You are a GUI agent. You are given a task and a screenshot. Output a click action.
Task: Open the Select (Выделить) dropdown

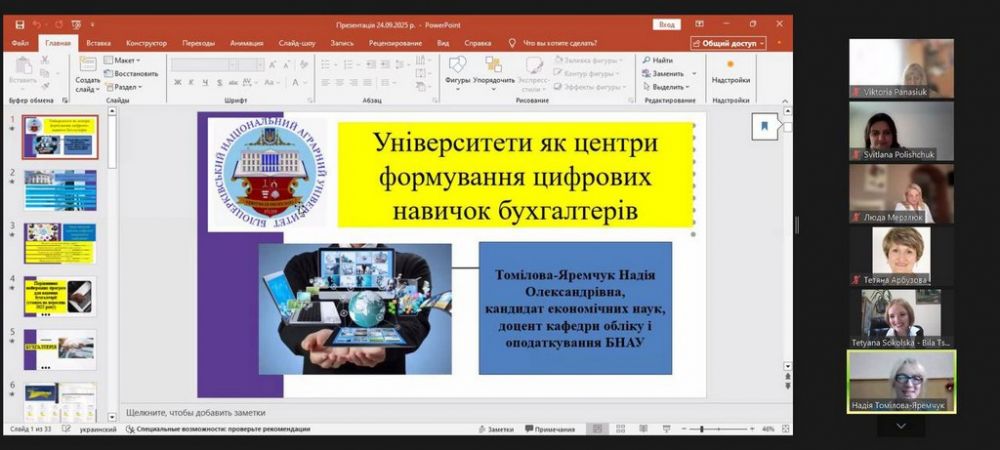tap(666, 87)
